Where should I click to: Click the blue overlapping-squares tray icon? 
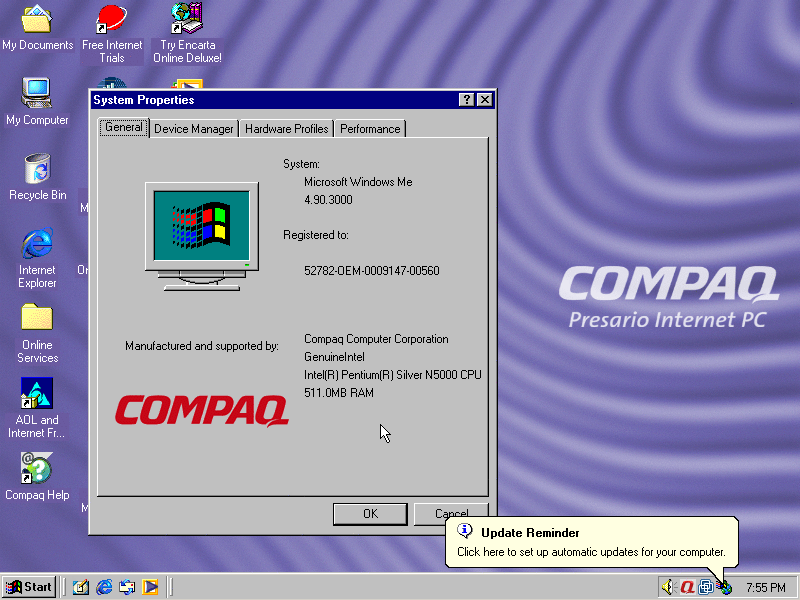(x=706, y=587)
